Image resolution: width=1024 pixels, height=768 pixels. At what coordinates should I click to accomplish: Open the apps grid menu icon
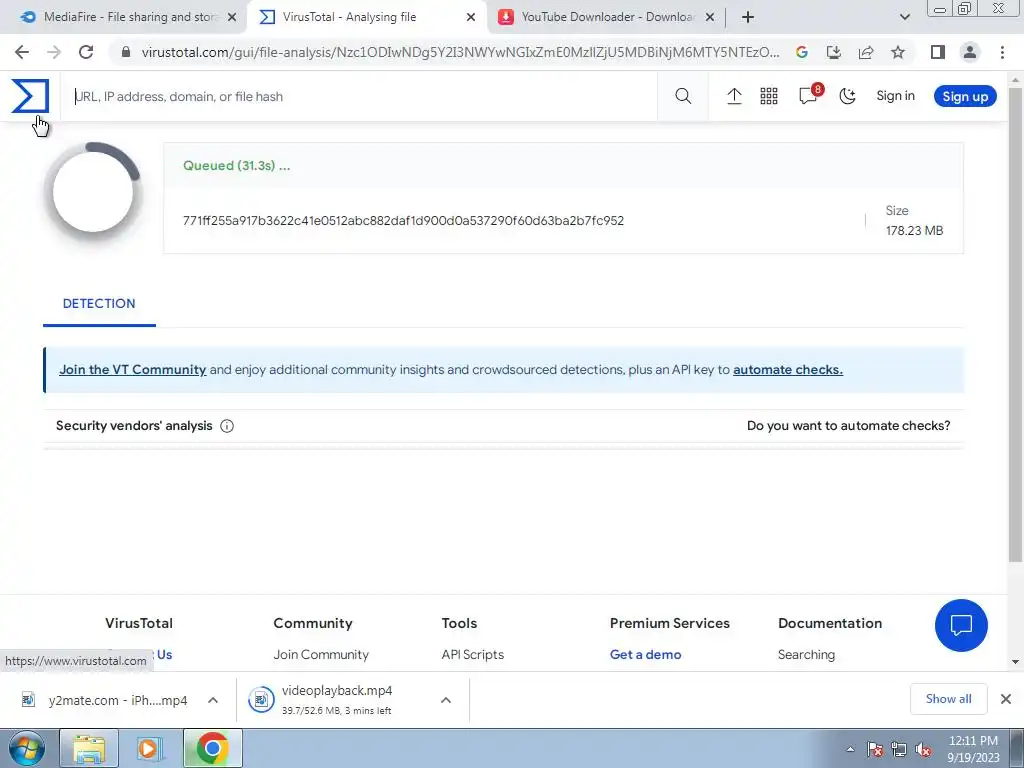[769, 96]
